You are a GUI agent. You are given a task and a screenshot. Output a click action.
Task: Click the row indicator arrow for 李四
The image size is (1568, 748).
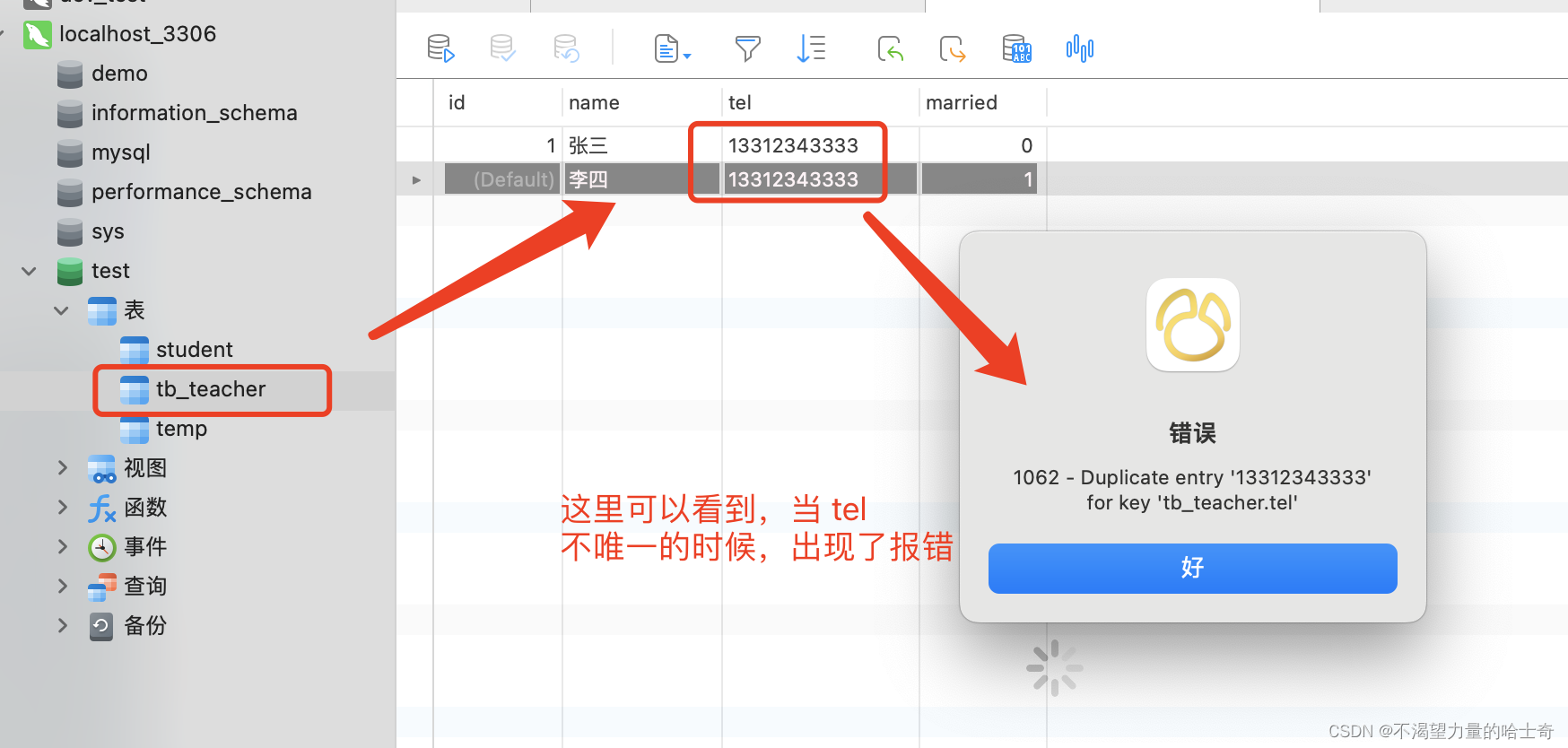pos(416,179)
